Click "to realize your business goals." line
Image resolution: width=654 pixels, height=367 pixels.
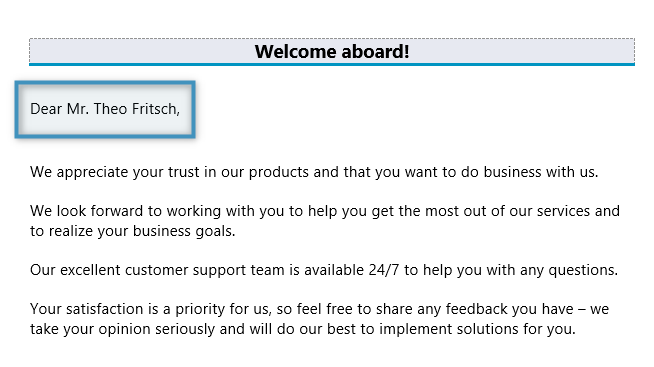133,231
